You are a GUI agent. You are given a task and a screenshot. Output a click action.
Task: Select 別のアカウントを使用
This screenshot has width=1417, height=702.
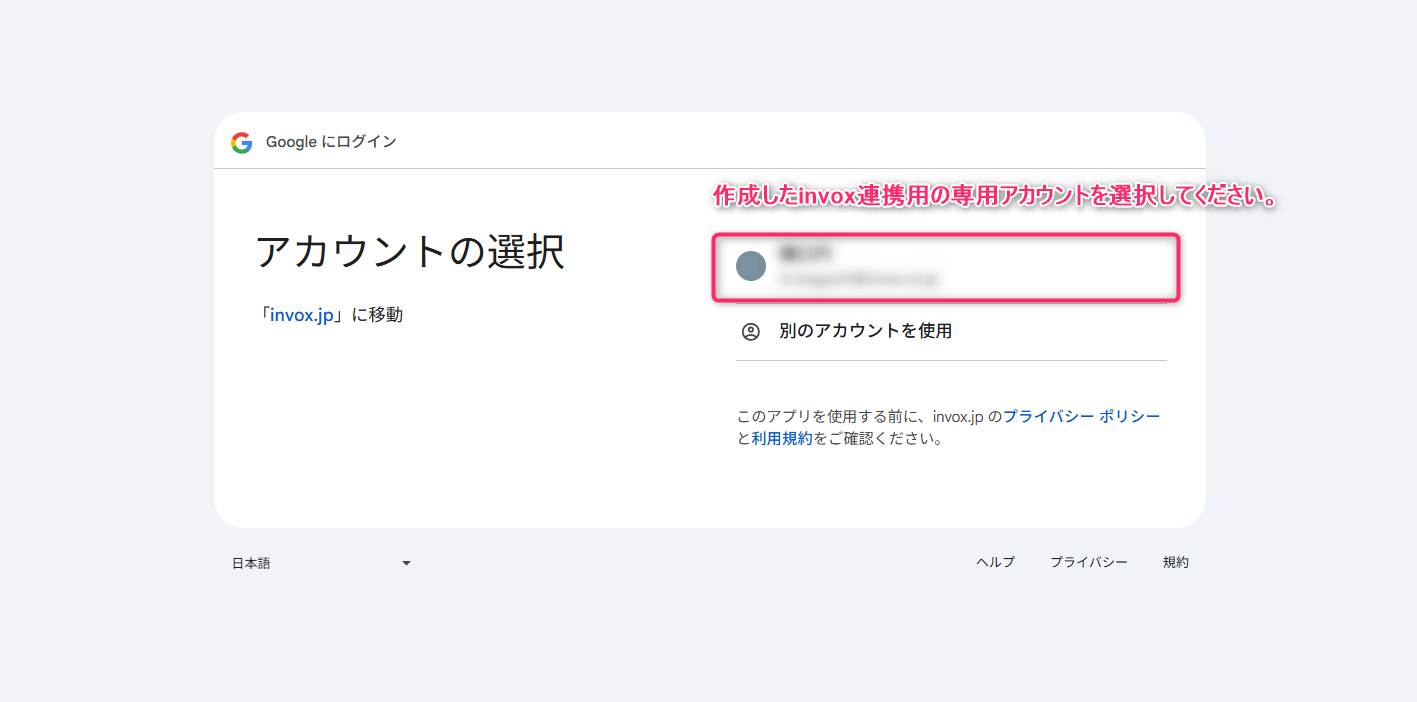tap(951, 331)
